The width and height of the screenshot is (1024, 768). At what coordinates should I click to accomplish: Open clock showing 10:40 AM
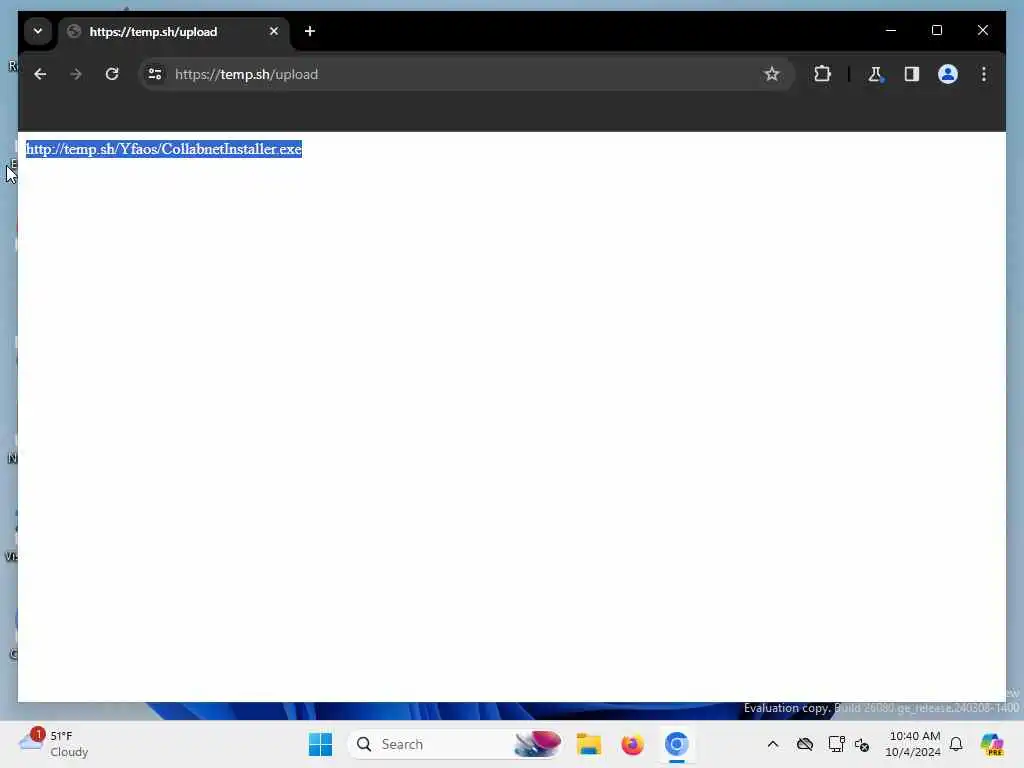coord(913,744)
